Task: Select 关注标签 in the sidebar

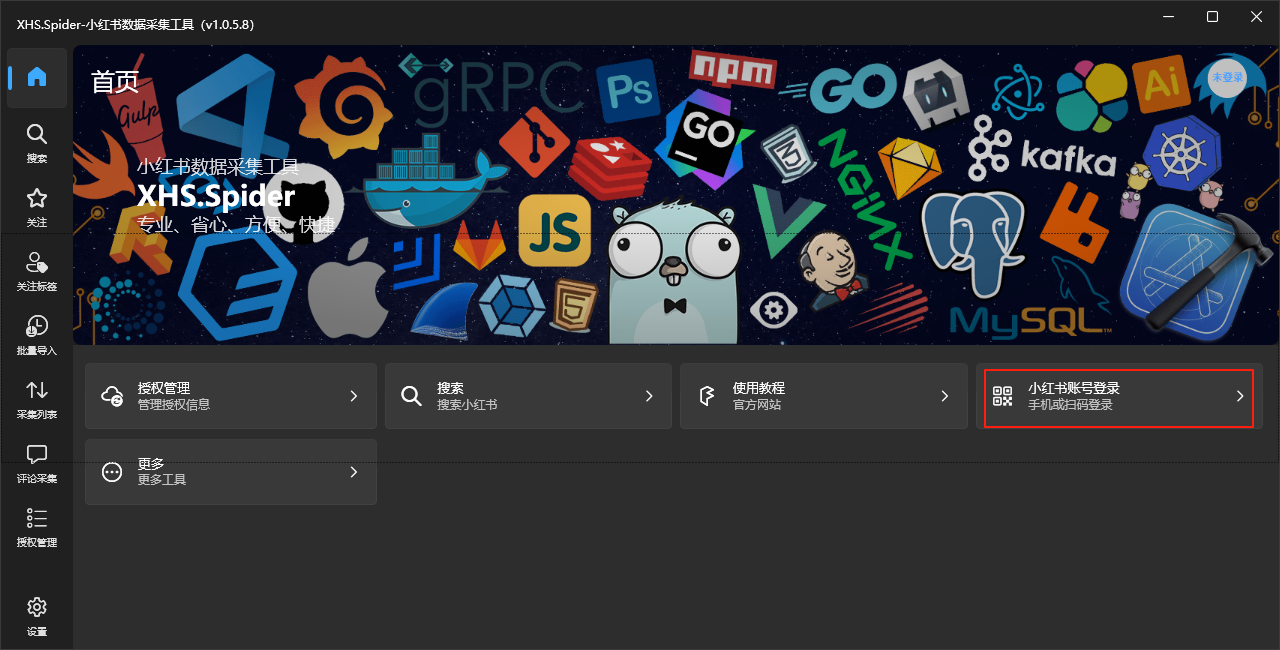Action: click(37, 271)
